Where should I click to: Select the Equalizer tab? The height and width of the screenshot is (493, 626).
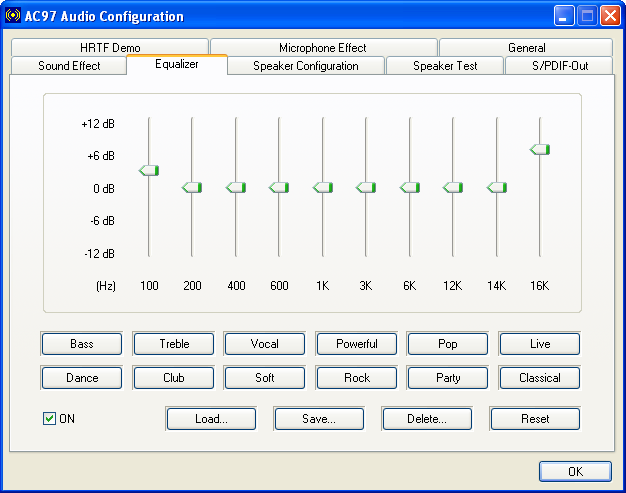177,64
